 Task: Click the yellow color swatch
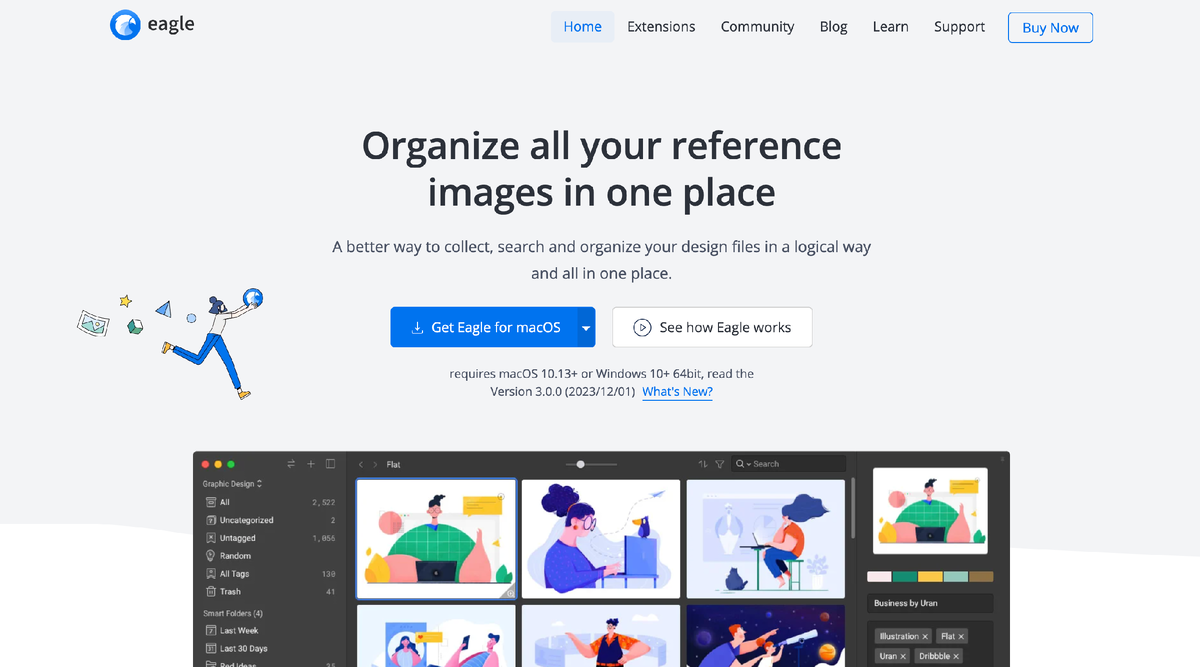coord(930,577)
